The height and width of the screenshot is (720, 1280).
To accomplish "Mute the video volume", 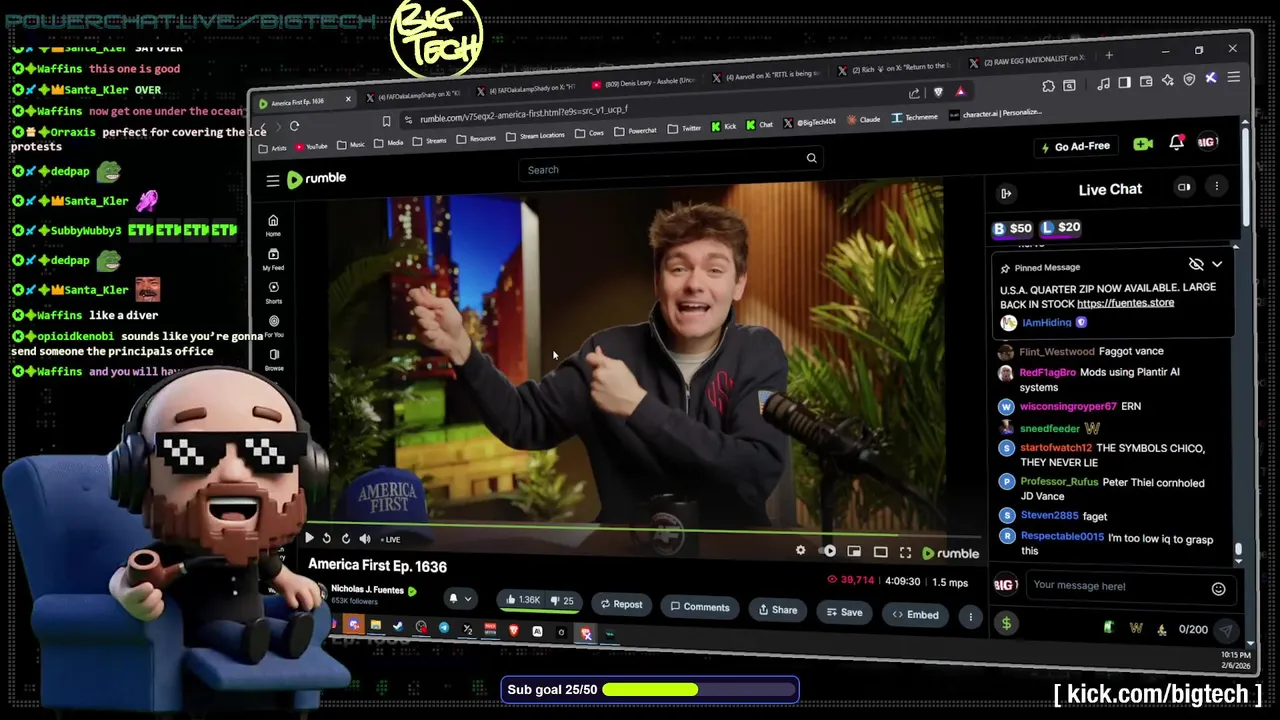I will point(365,539).
